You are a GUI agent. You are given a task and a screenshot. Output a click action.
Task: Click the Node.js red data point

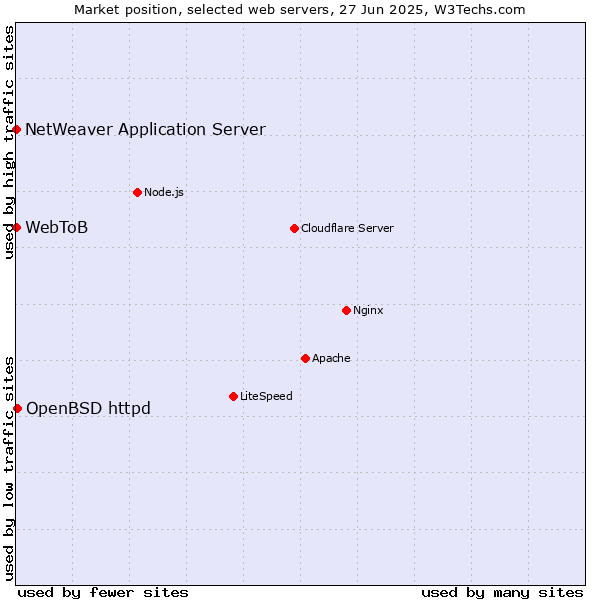coord(137,192)
